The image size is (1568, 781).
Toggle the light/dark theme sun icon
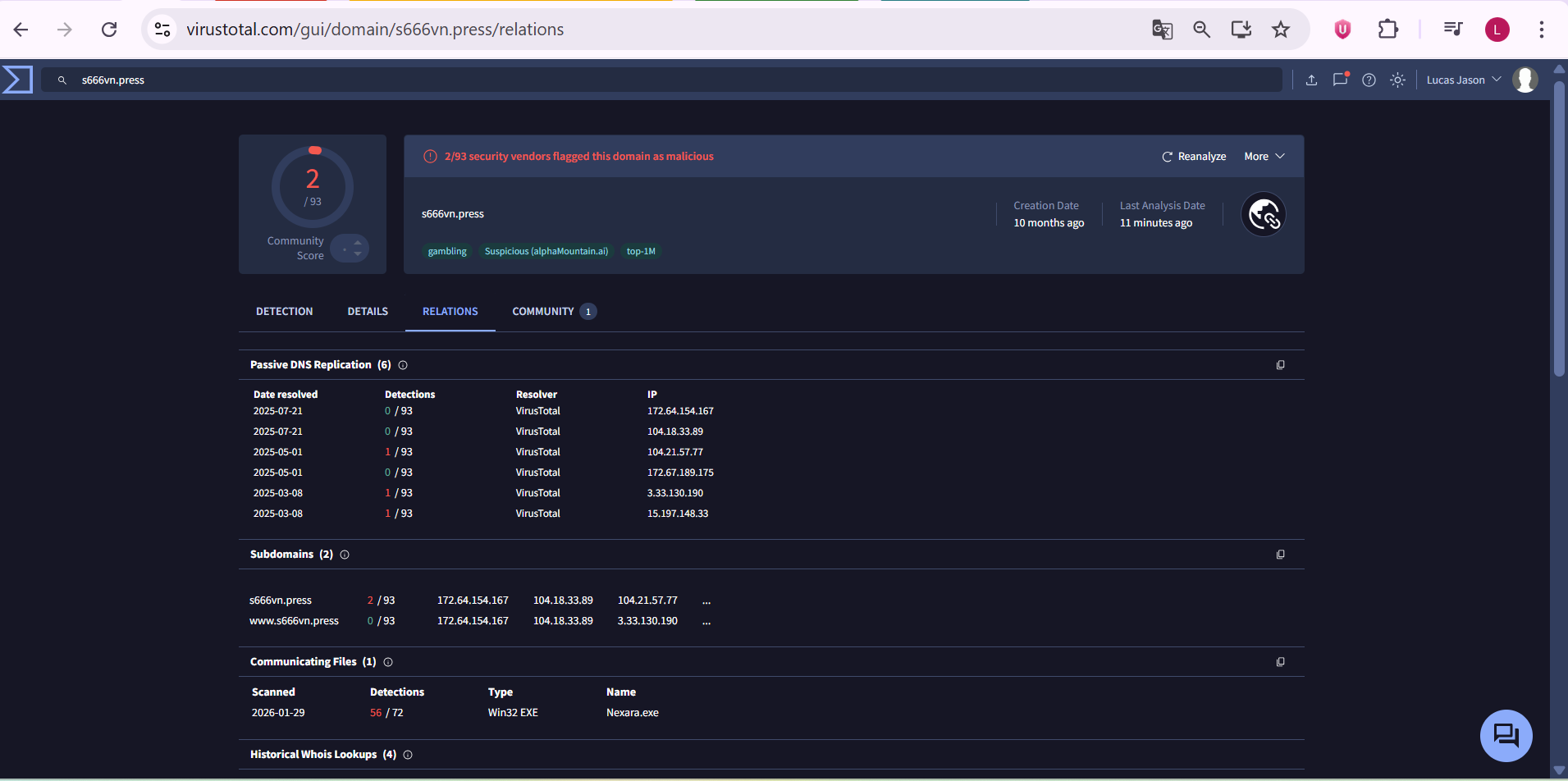coord(1397,80)
